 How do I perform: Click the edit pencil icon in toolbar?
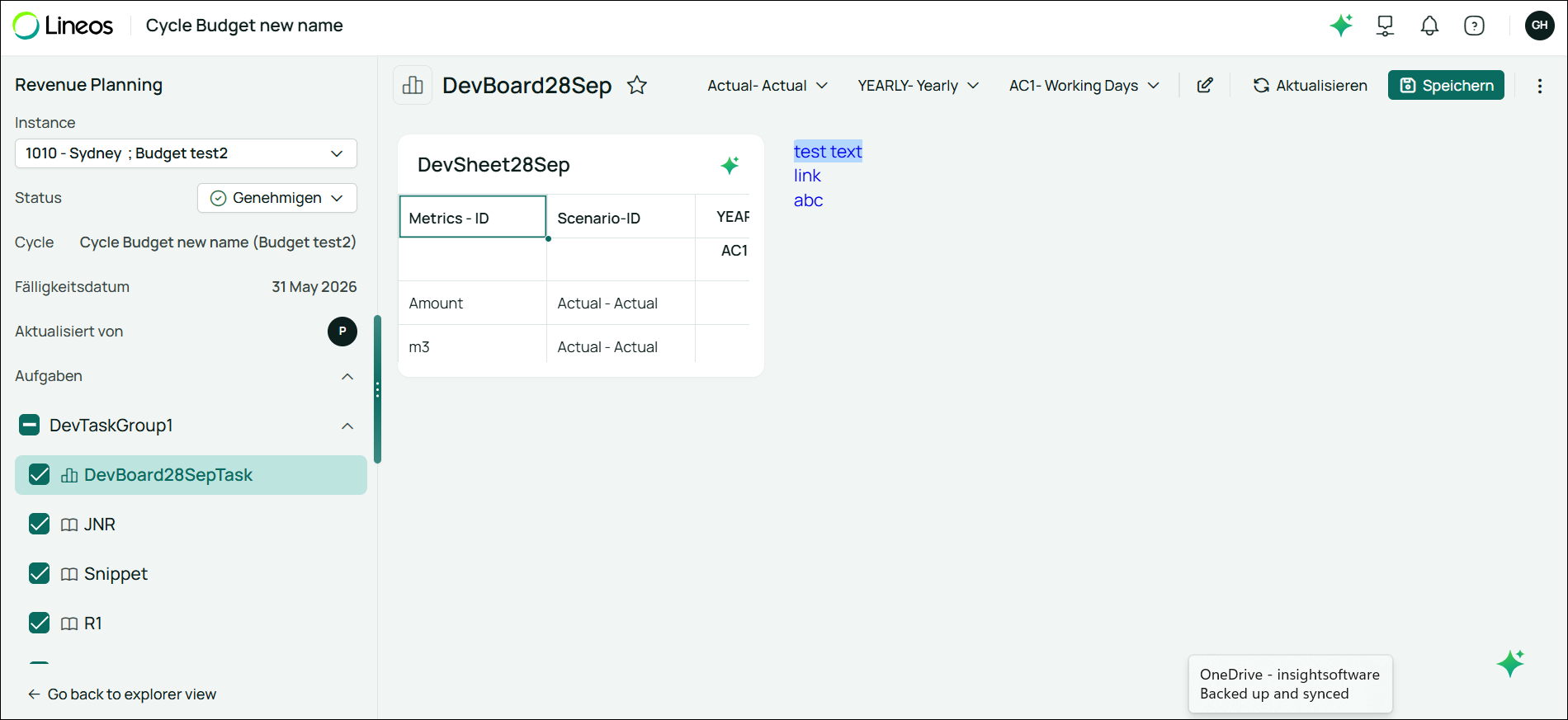click(1205, 85)
